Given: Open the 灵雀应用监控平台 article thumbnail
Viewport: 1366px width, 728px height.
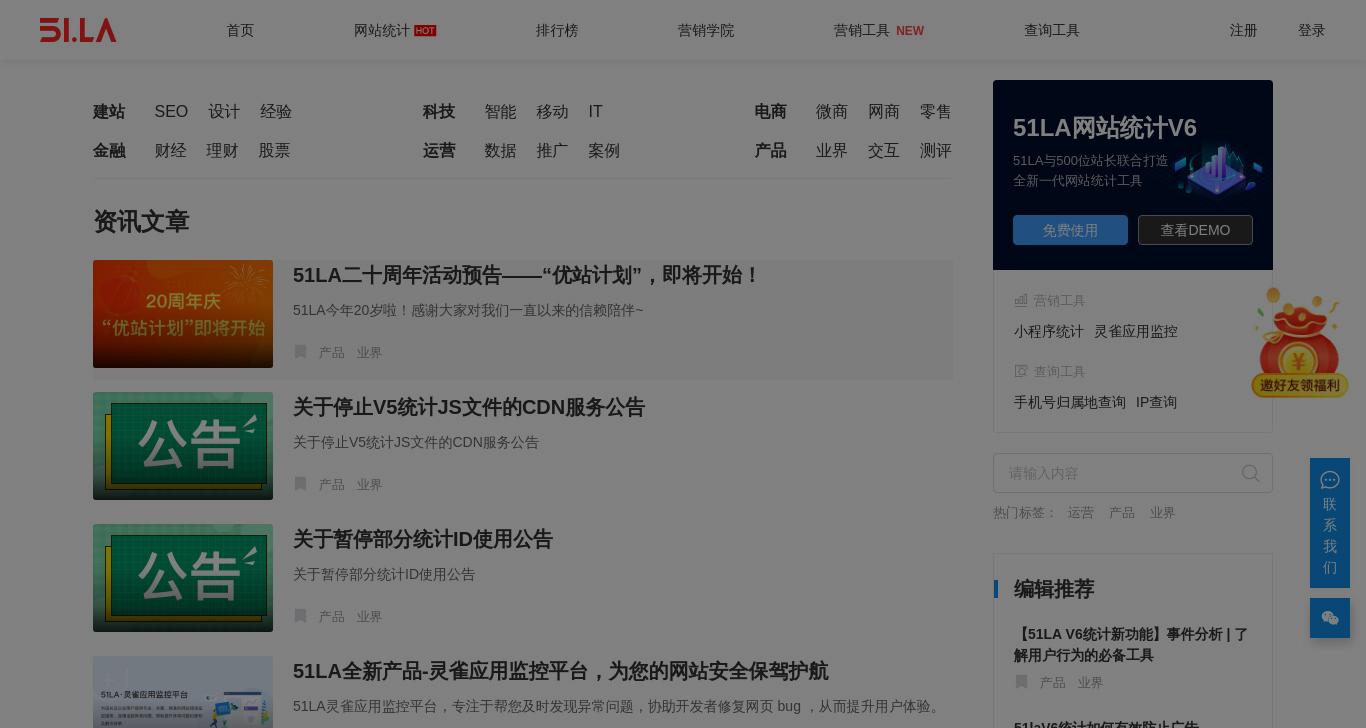Looking at the screenshot, I should coord(183,692).
